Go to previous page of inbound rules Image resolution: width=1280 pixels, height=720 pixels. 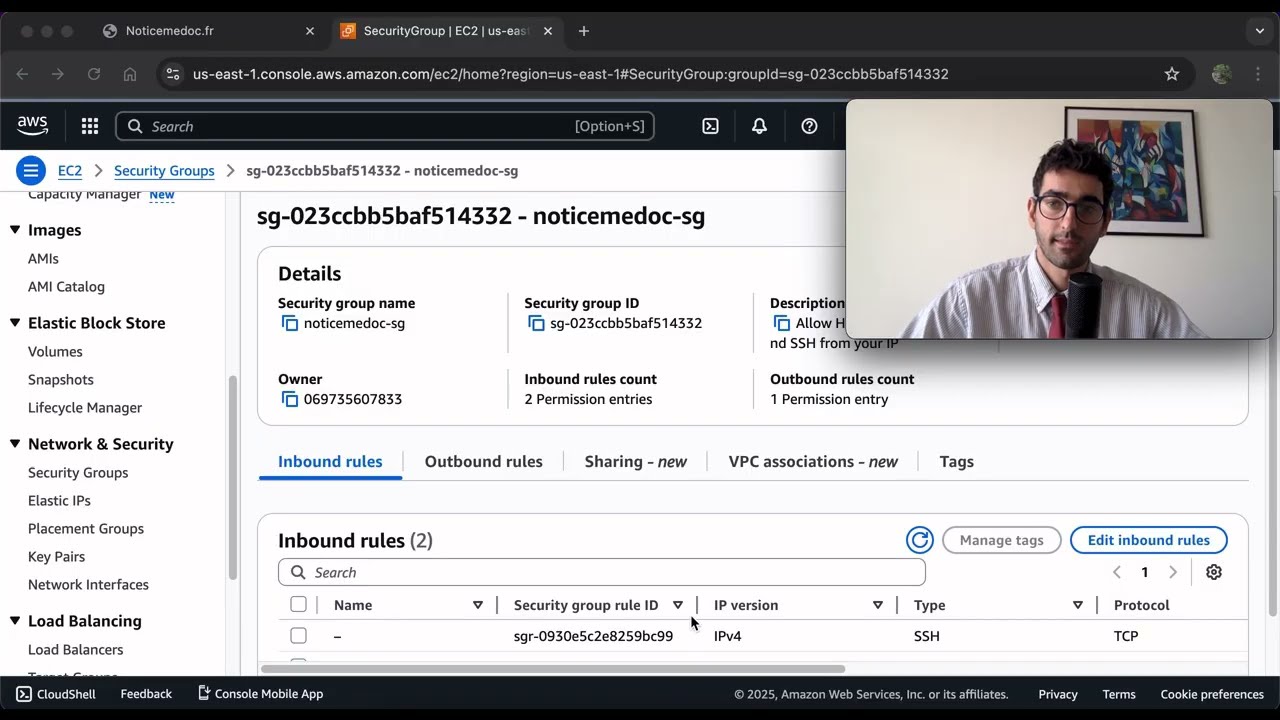pos(1117,572)
